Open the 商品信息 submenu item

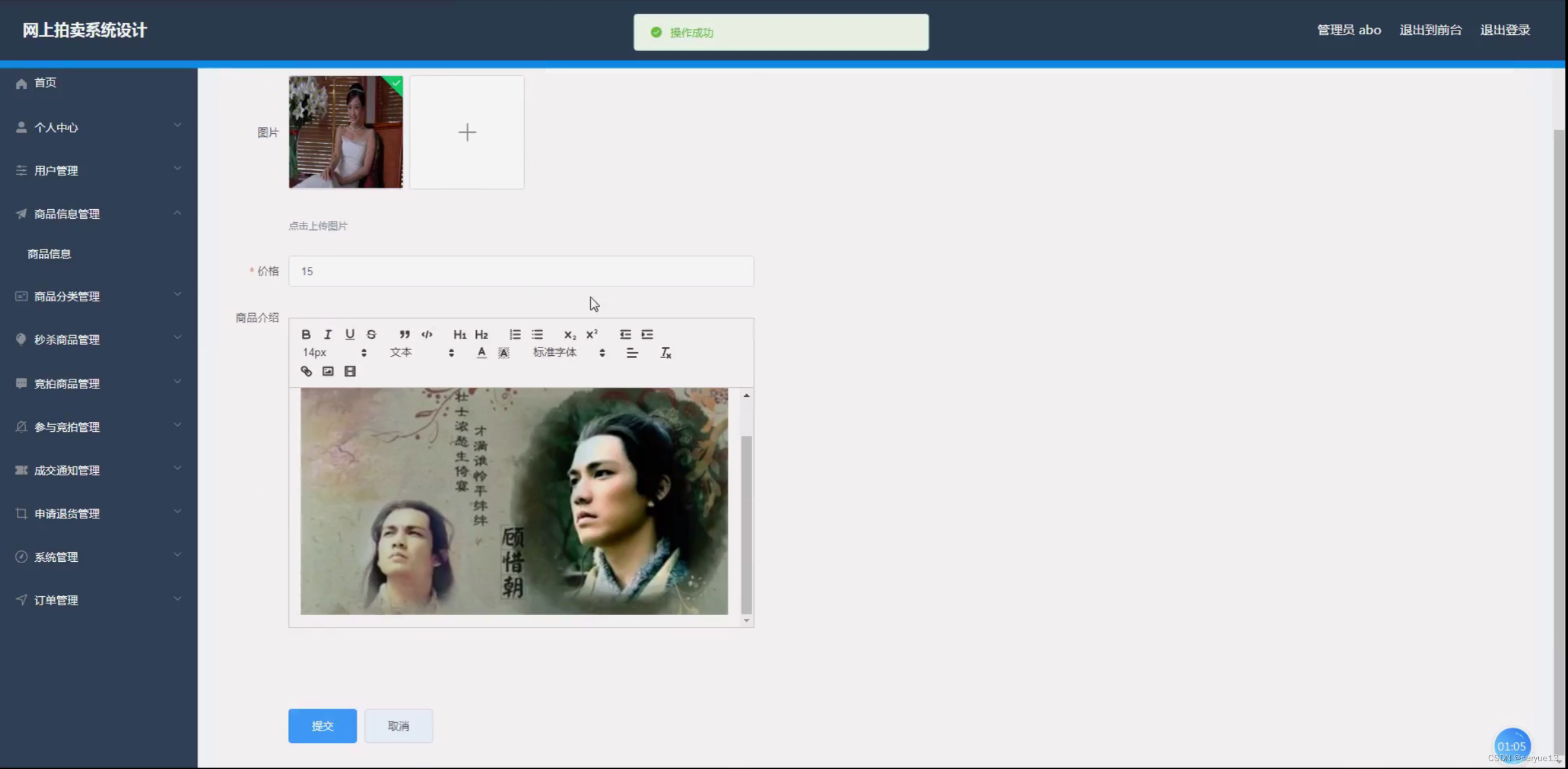click(99, 254)
